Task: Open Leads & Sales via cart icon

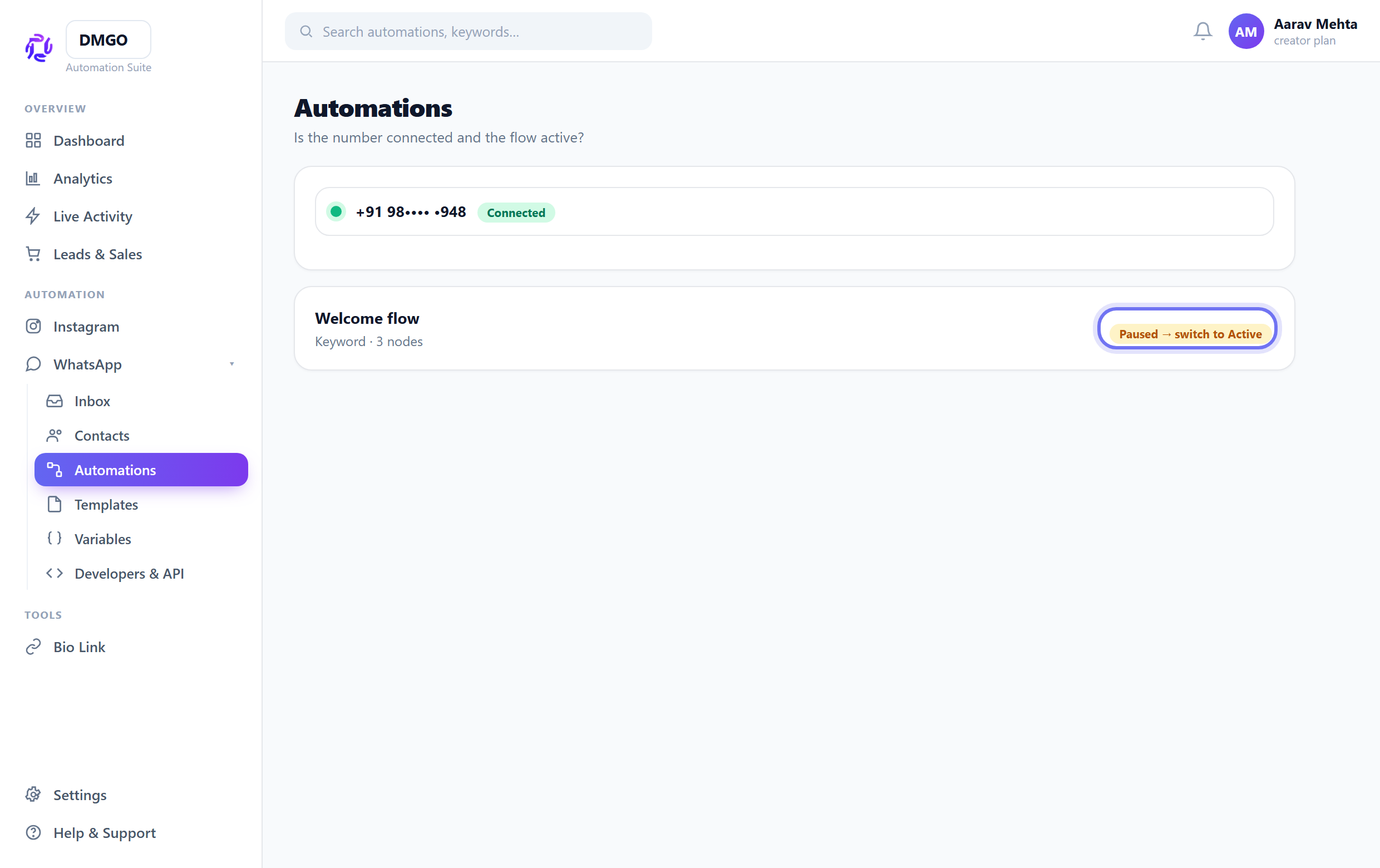Action: pyautogui.click(x=33, y=254)
